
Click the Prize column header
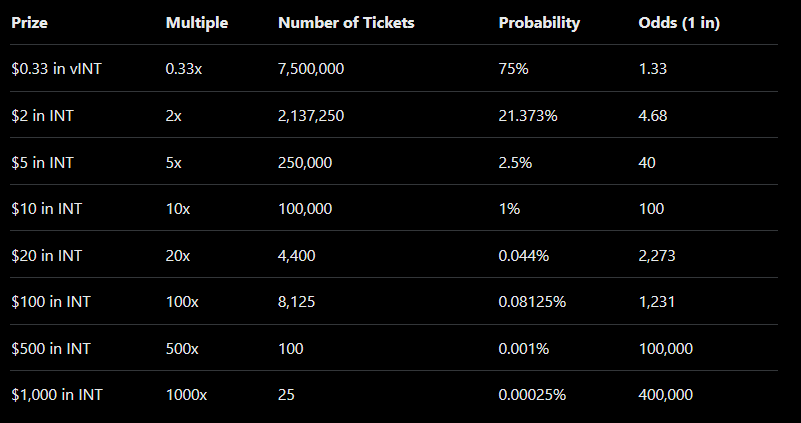[x=31, y=23]
